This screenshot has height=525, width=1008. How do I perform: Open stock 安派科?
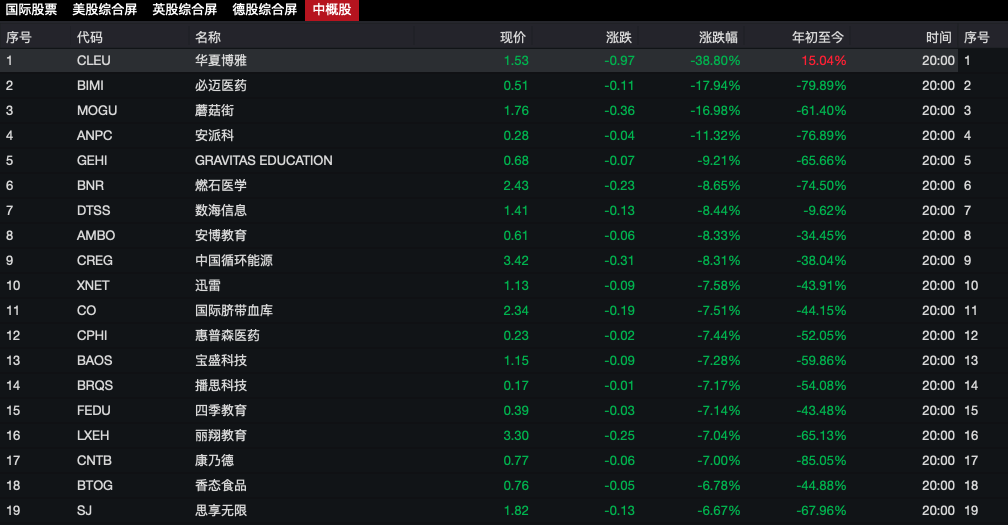pos(214,136)
